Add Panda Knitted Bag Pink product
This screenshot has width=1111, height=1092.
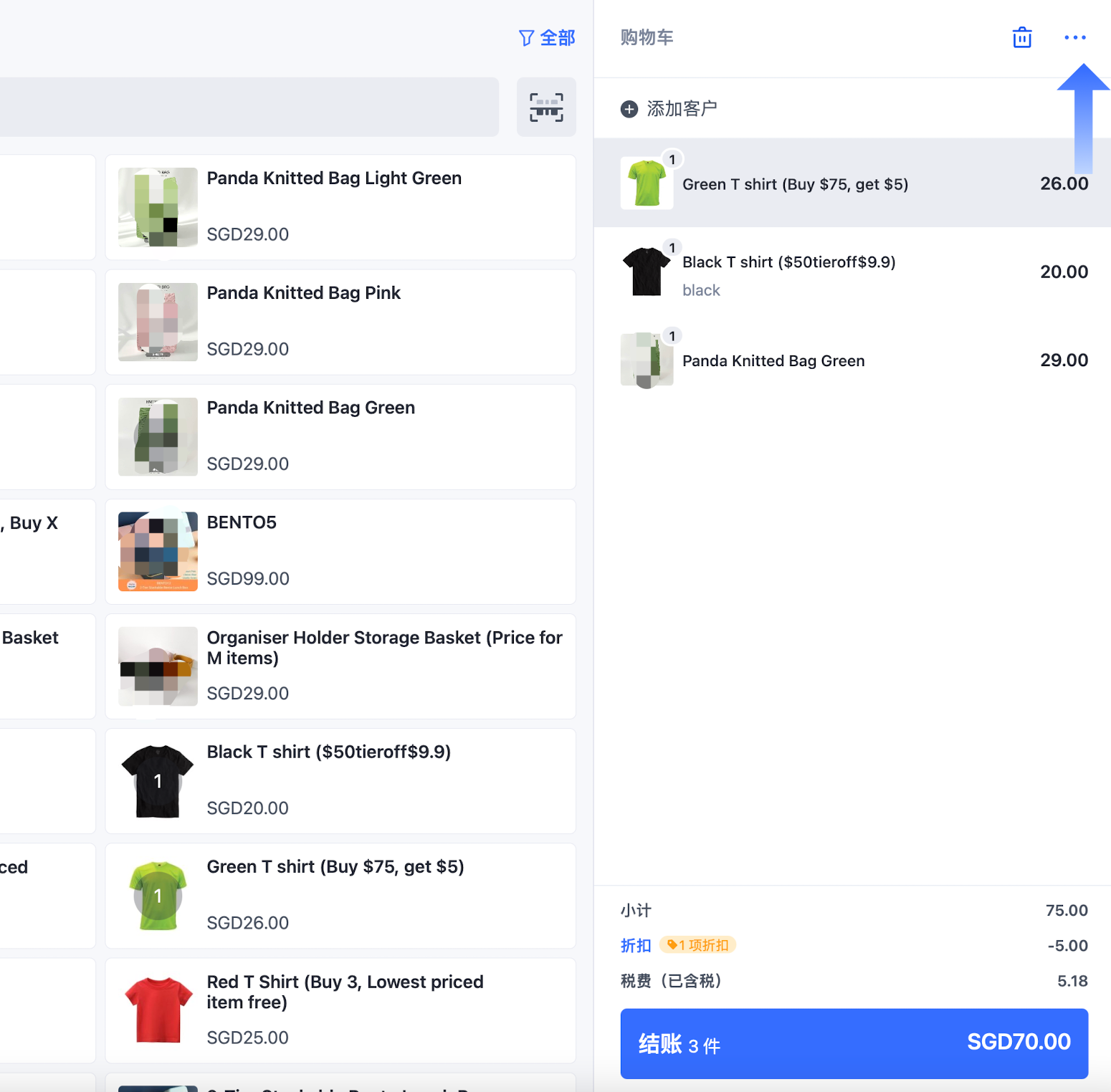[x=340, y=322]
